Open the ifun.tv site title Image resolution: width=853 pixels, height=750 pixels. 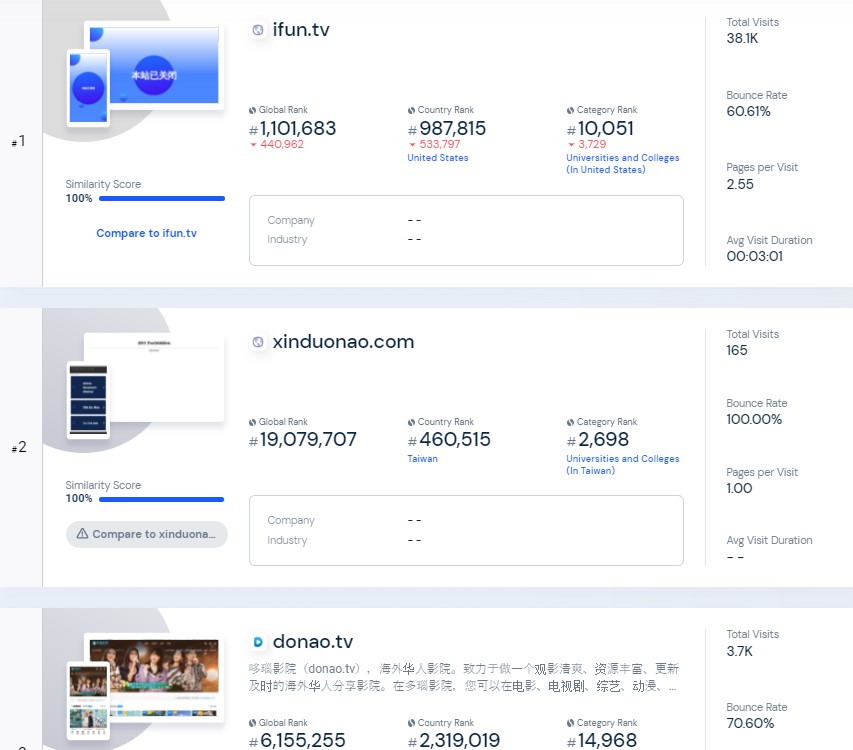[301, 30]
